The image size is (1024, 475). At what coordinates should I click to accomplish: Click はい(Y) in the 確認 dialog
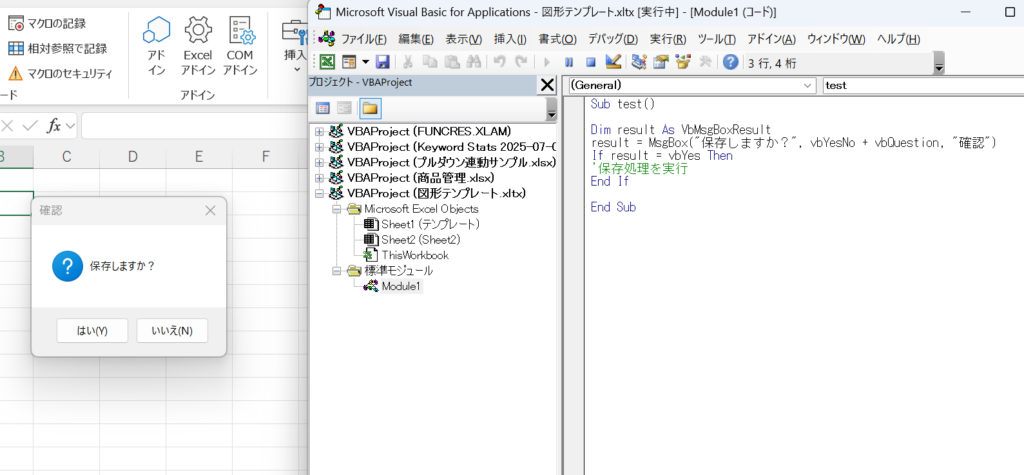point(92,331)
